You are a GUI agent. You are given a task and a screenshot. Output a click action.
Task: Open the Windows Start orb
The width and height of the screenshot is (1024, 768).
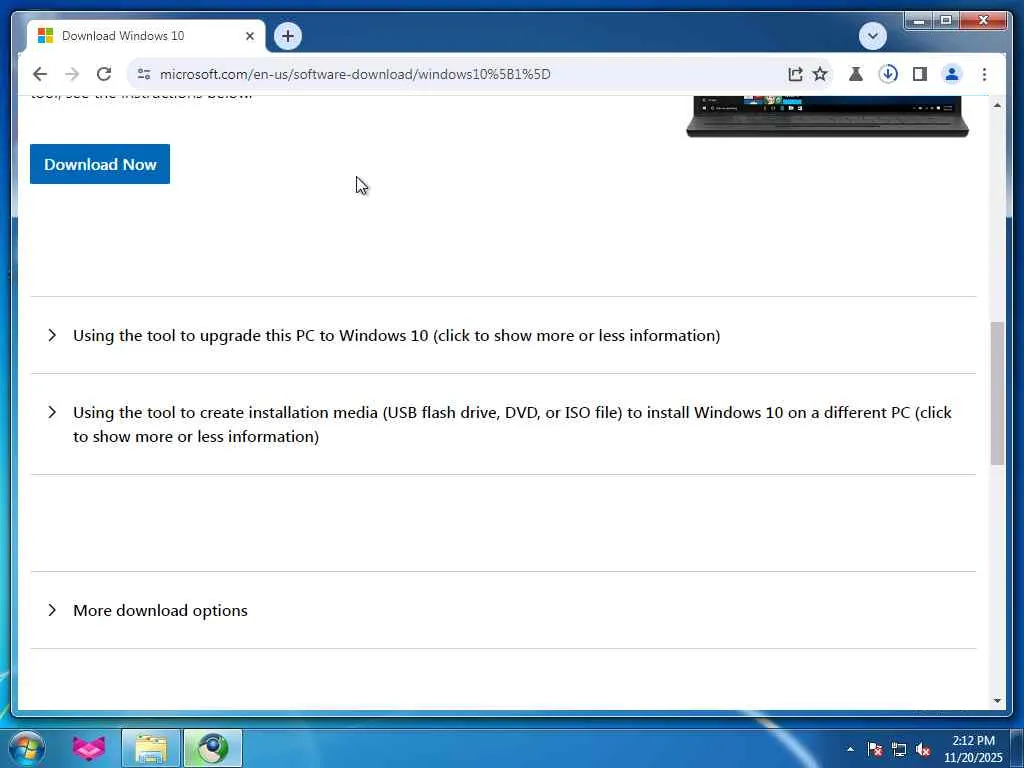pyautogui.click(x=27, y=748)
